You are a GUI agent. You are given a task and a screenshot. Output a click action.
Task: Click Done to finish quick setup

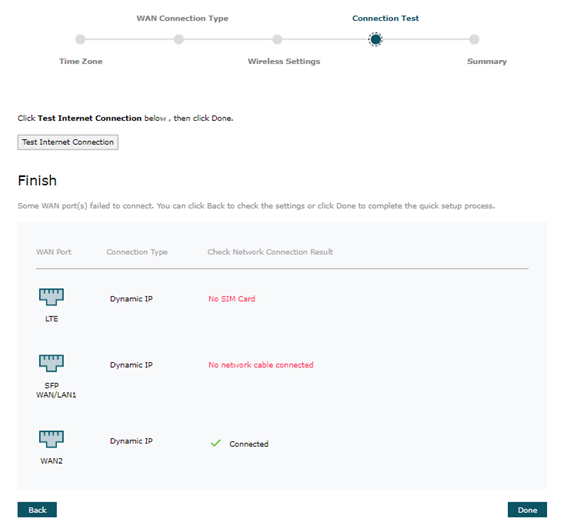pyautogui.click(x=527, y=510)
